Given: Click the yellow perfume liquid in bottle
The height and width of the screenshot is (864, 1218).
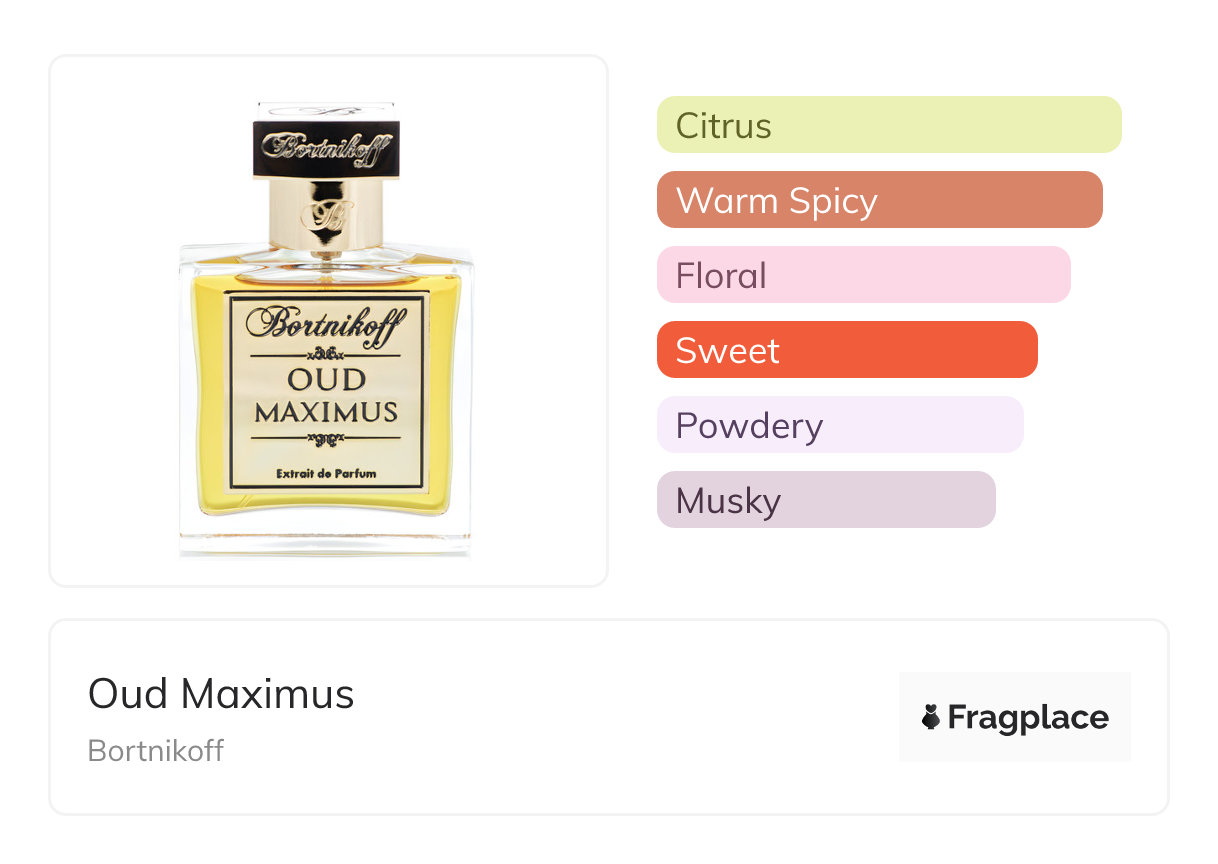Looking at the screenshot, I should point(203,400).
